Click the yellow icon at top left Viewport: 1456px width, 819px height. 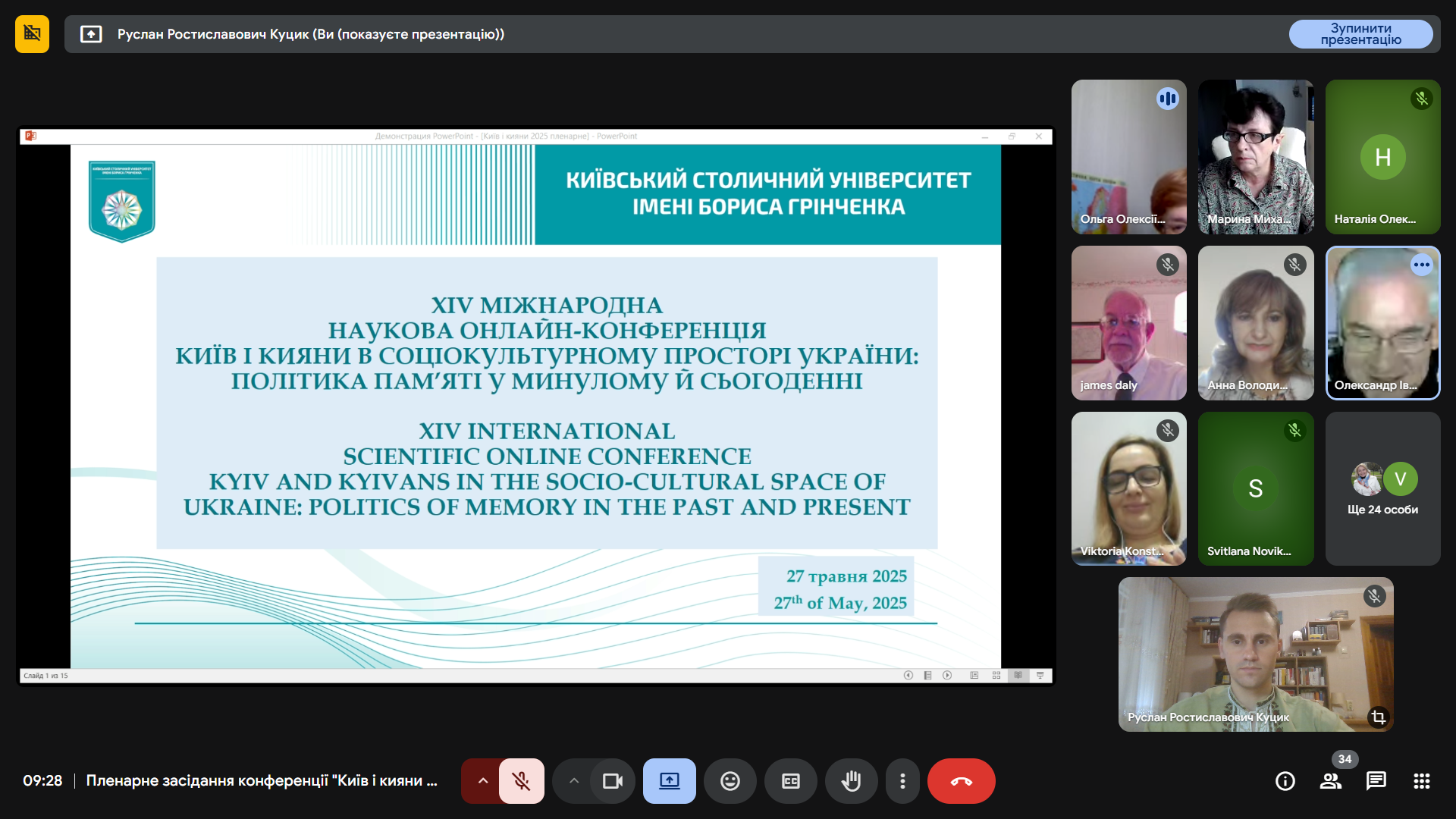(32, 34)
